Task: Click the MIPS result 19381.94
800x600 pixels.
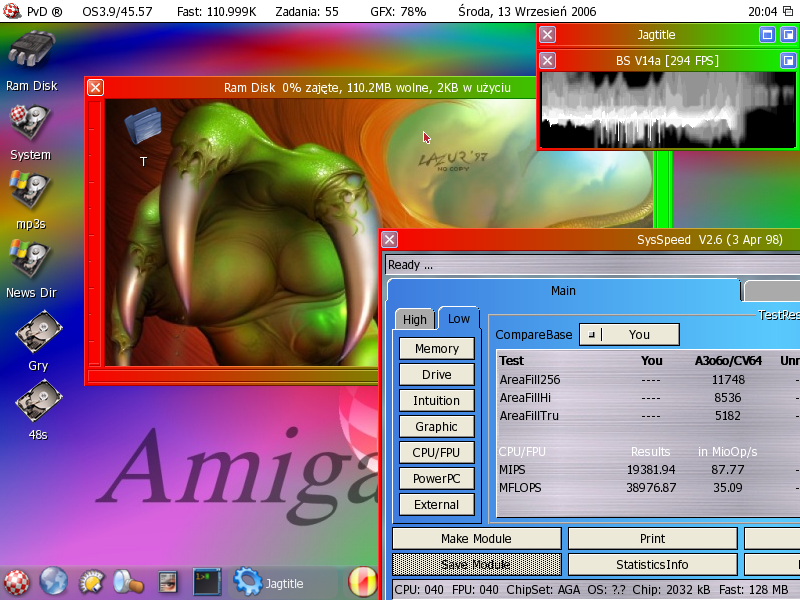Action: click(651, 469)
